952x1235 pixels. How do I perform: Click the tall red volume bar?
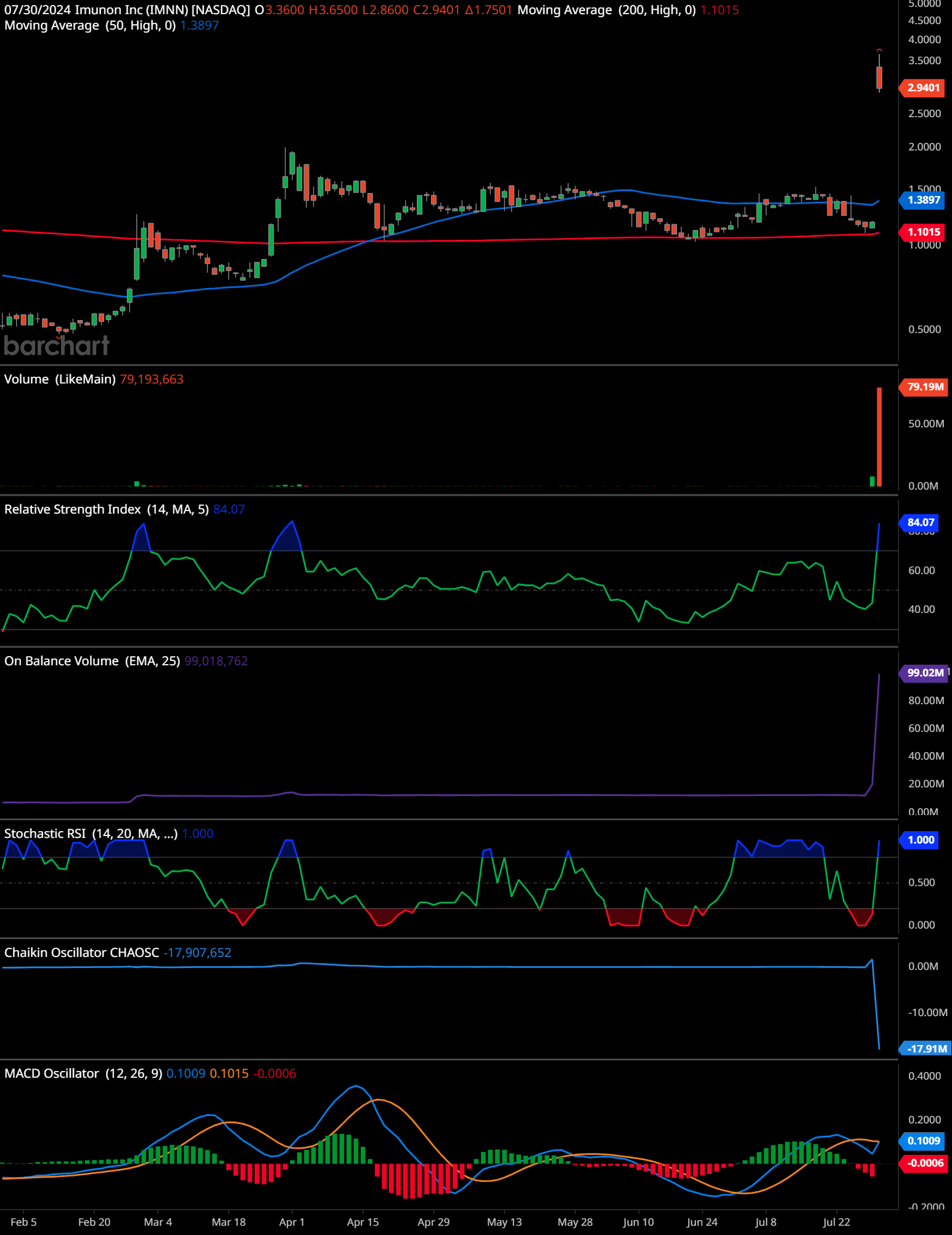(879, 437)
